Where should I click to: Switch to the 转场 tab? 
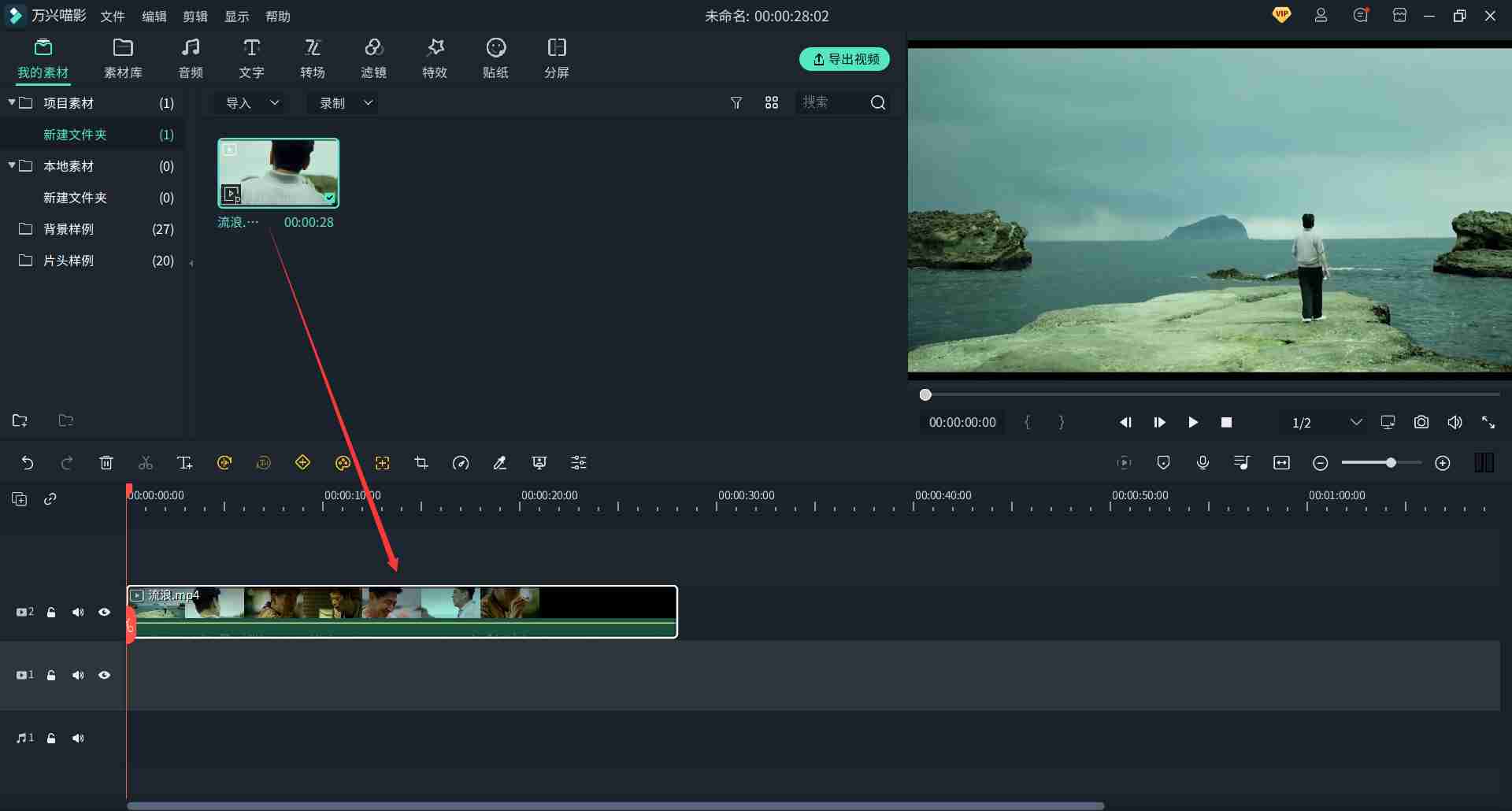click(x=313, y=58)
